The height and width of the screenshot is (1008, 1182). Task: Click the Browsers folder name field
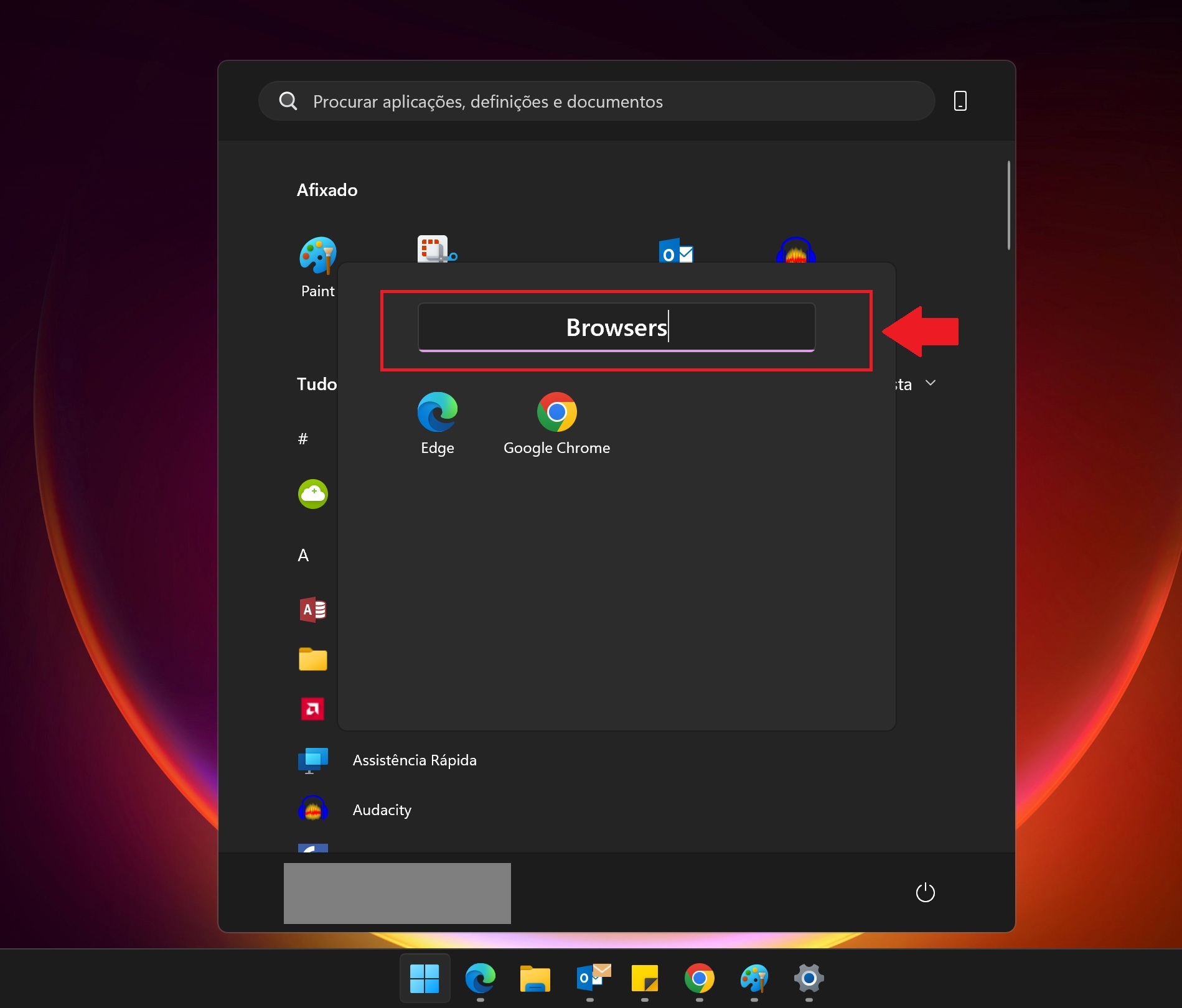coord(616,327)
